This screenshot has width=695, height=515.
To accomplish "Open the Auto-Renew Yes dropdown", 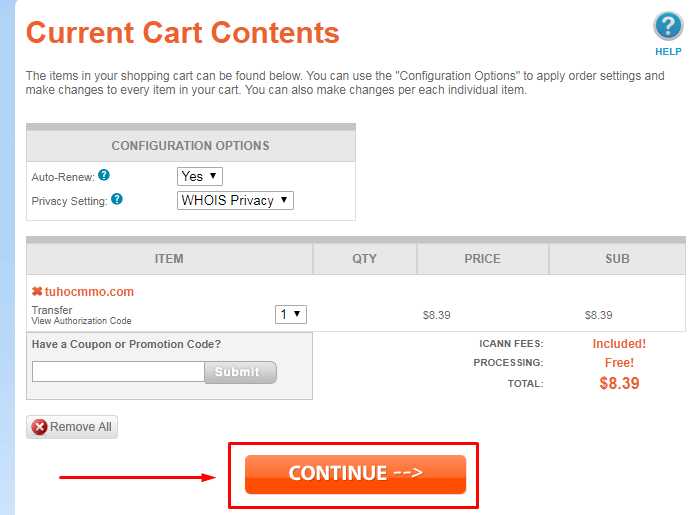I will 200,176.
